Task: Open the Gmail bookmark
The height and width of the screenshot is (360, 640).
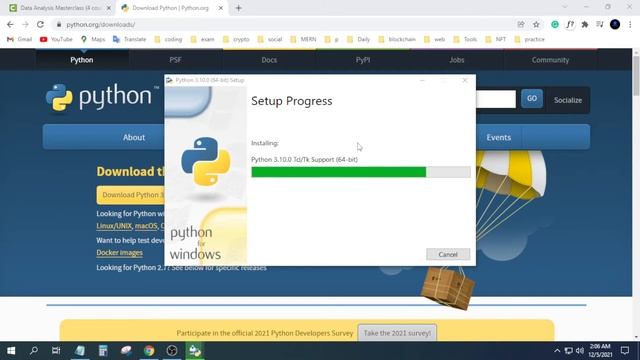Action: [x=20, y=39]
